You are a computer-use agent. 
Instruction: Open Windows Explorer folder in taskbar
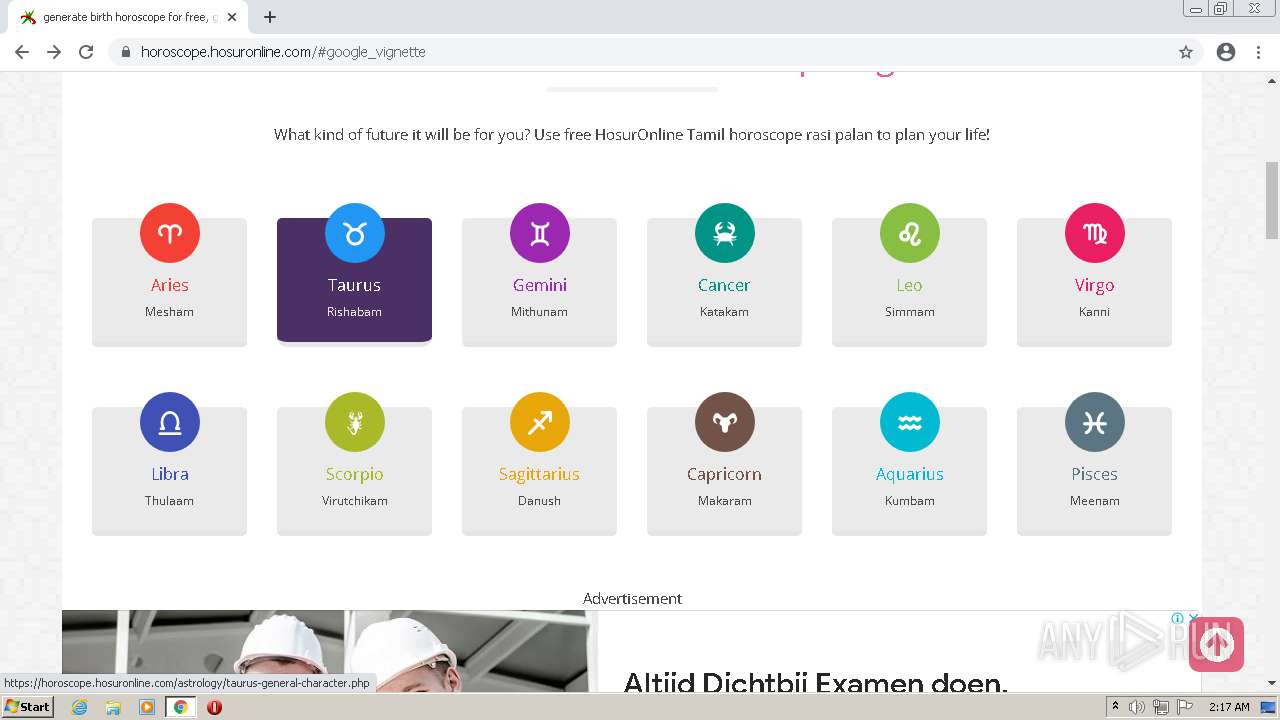pos(113,707)
